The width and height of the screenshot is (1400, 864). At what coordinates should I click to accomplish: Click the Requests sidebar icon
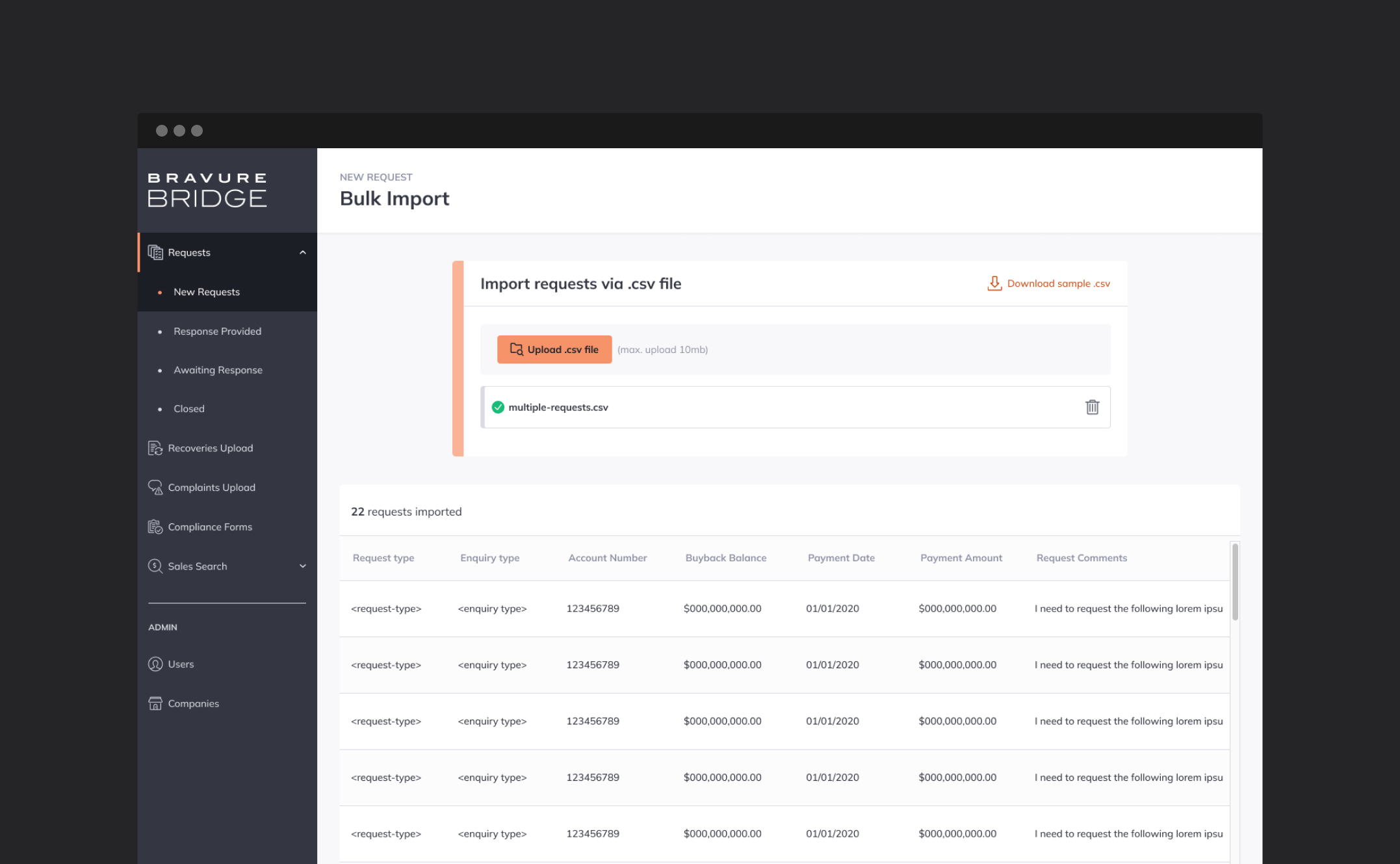pos(155,252)
